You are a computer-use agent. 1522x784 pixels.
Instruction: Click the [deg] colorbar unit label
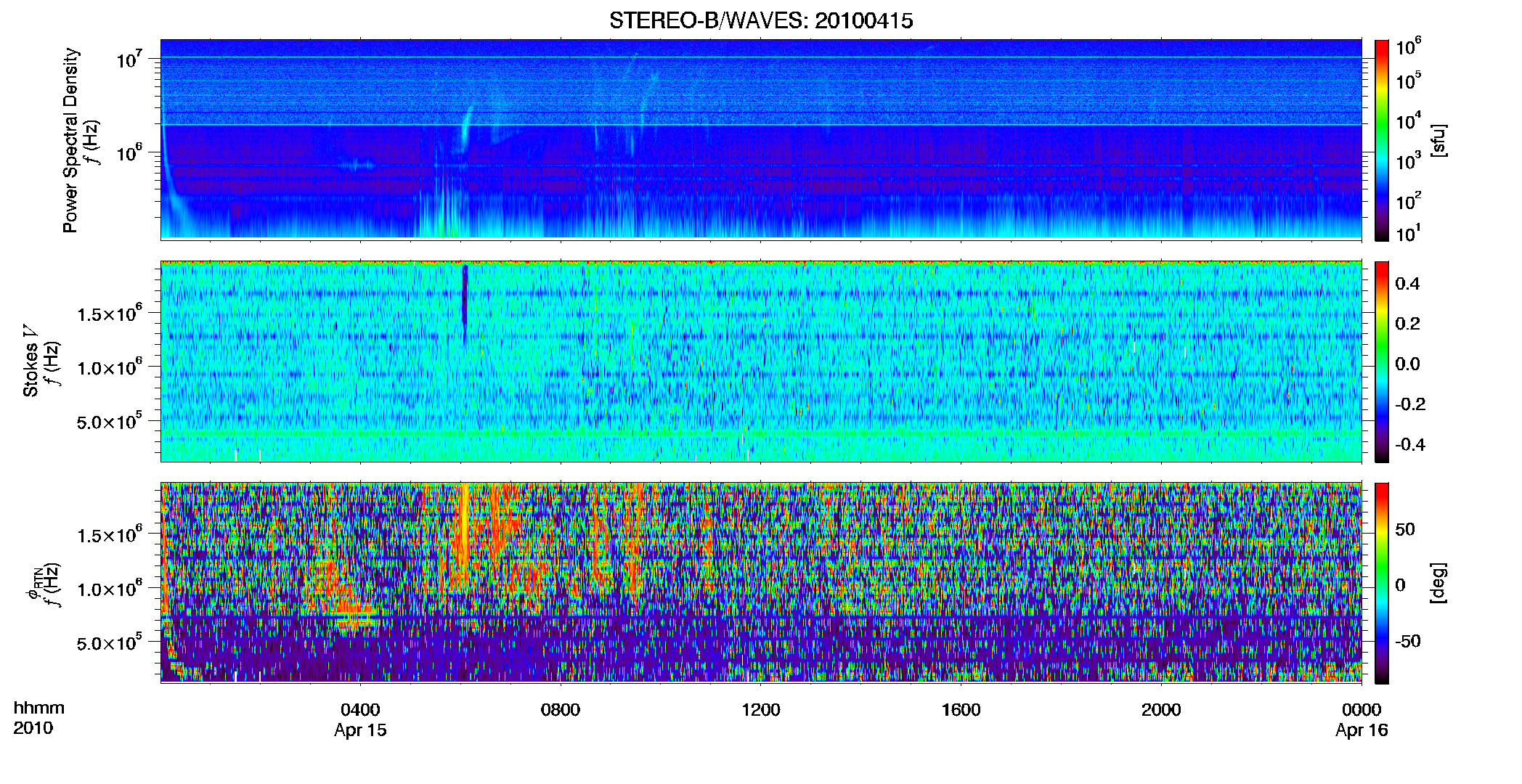1438,583
